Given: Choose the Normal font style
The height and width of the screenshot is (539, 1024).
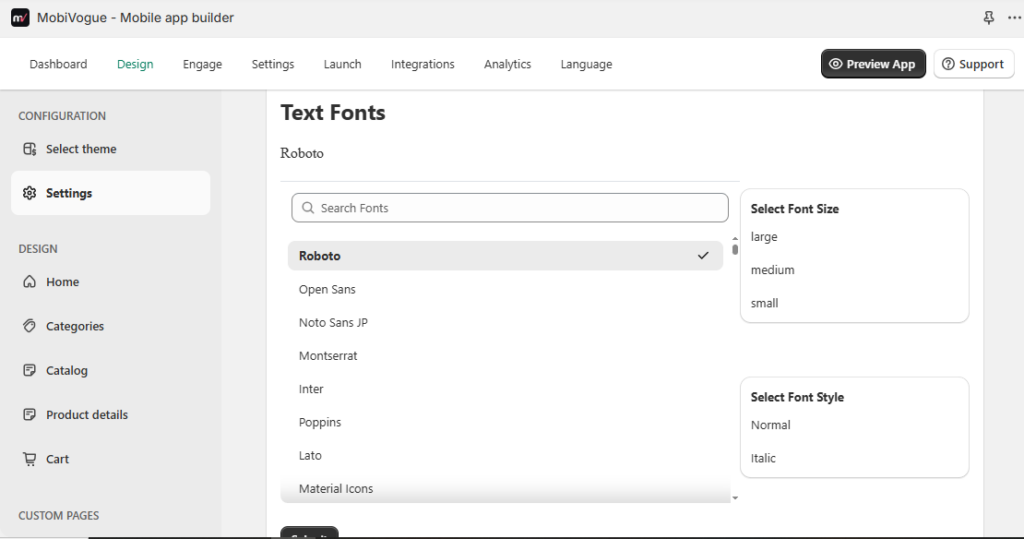Looking at the screenshot, I should click(771, 425).
